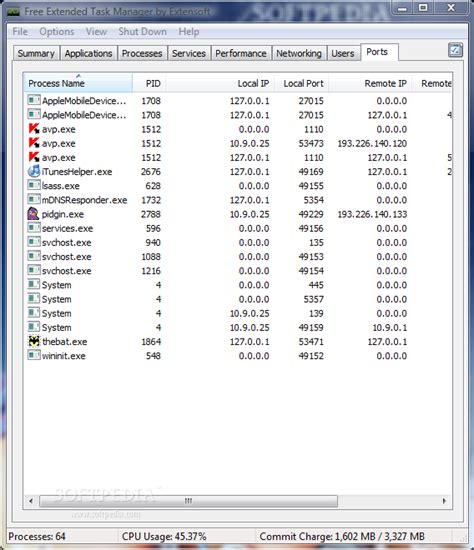Click local port 5354

313,200
